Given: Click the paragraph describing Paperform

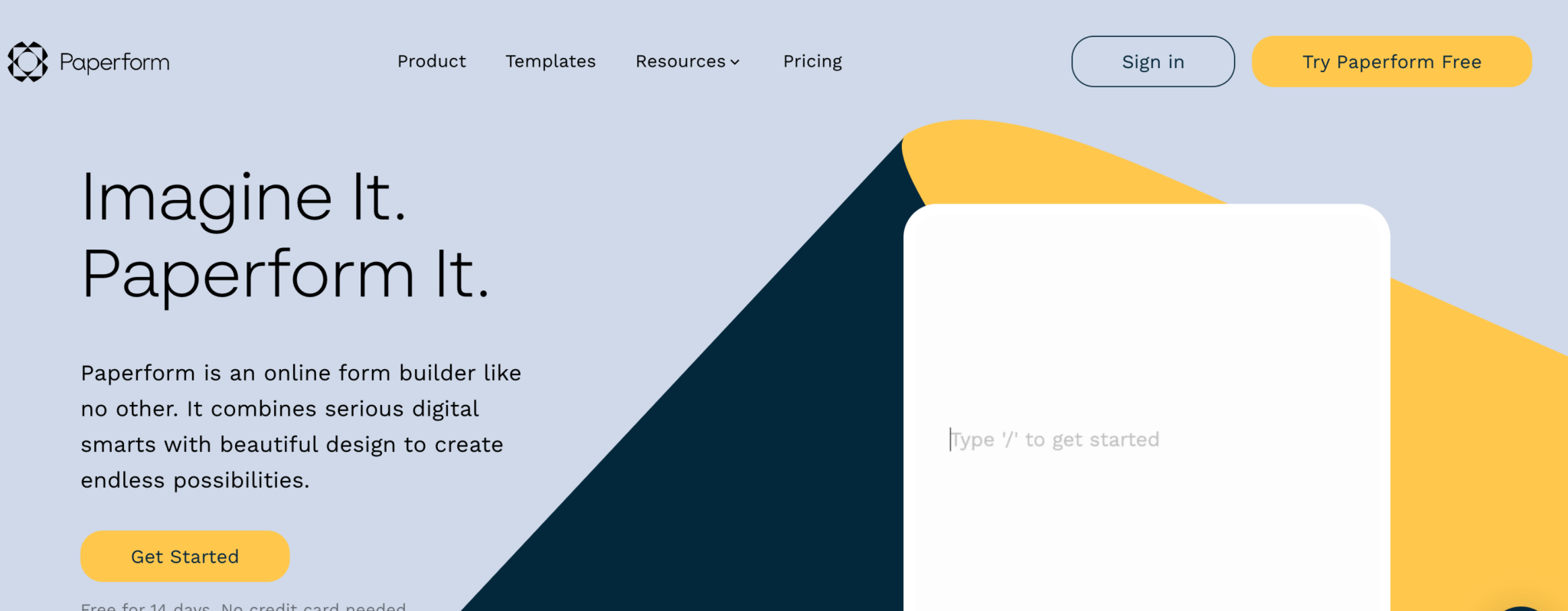Looking at the screenshot, I should [301, 426].
